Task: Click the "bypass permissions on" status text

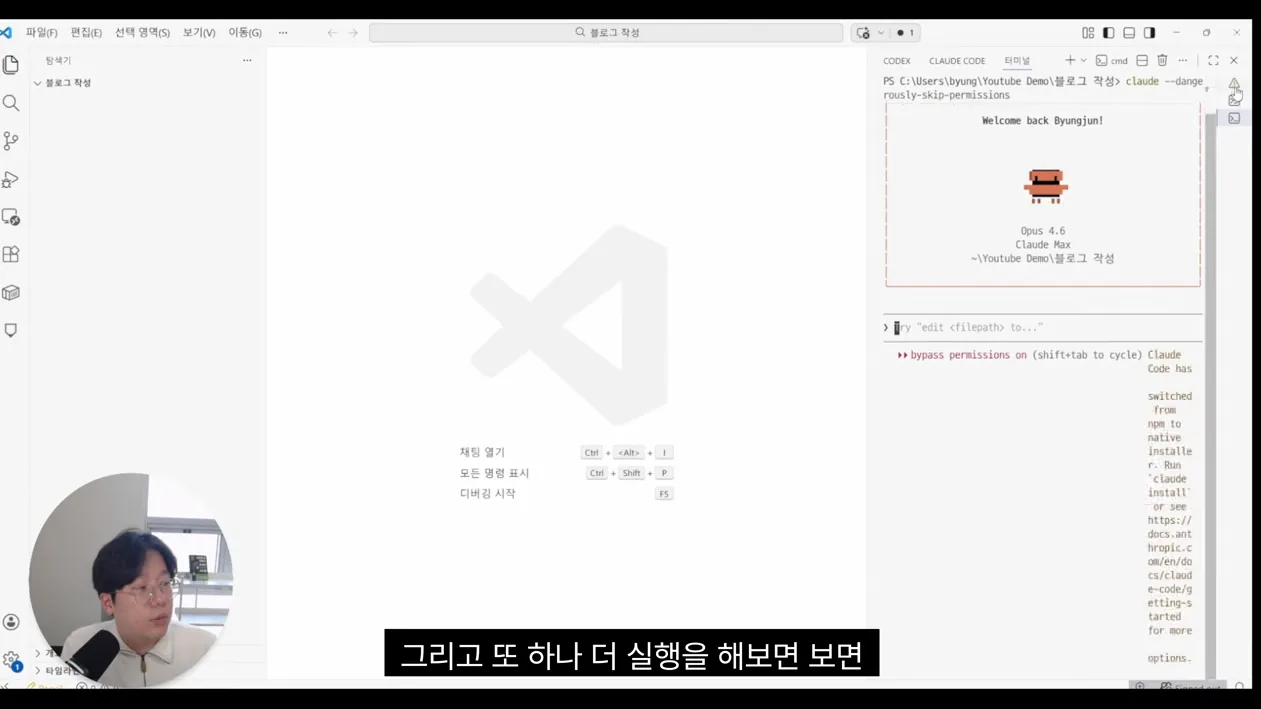Action: 968,355
